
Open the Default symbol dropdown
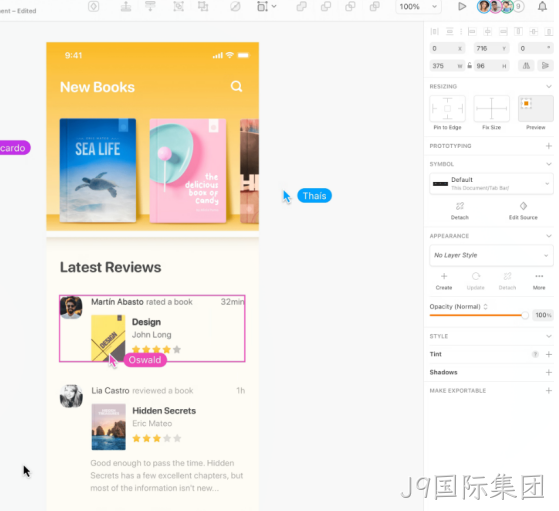click(x=491, y=184)
